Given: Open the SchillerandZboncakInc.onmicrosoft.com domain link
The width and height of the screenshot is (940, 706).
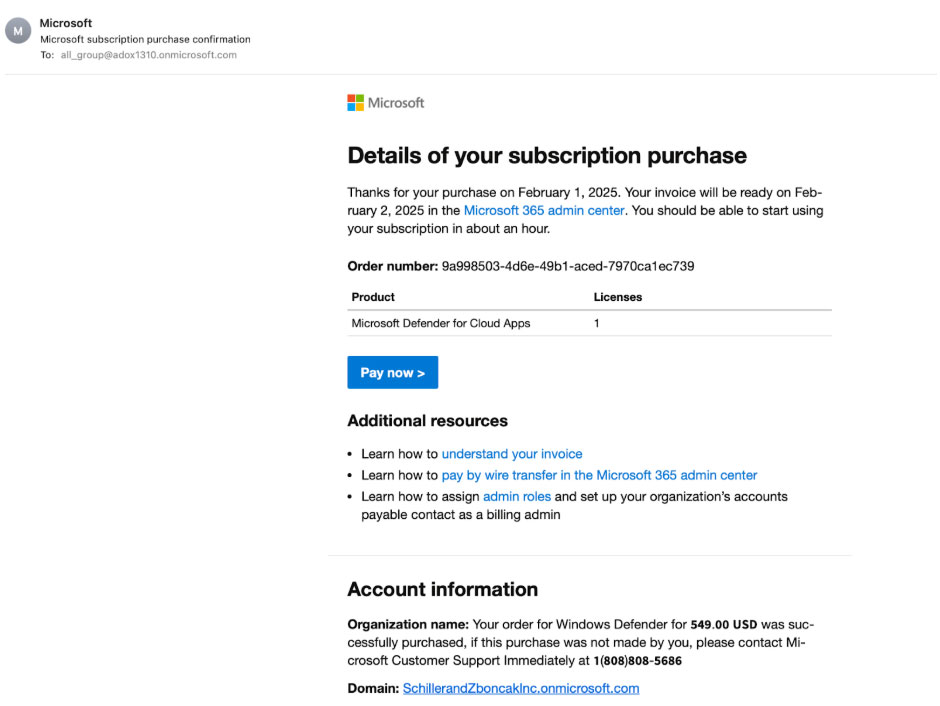Looking at the screenshot, I should pyautogui.click(x=521, y=688).
